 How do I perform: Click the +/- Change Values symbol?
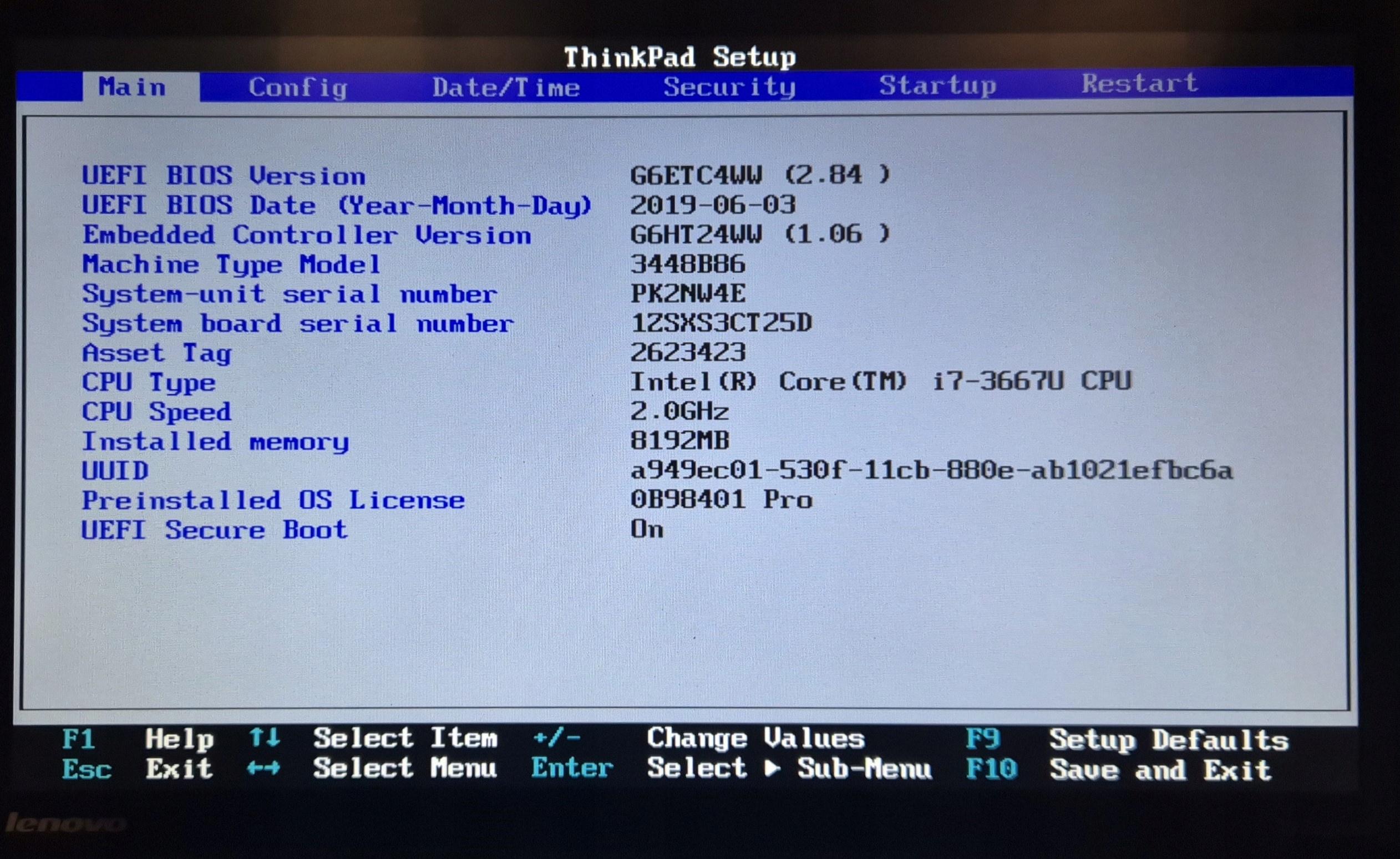click(556, 738)
